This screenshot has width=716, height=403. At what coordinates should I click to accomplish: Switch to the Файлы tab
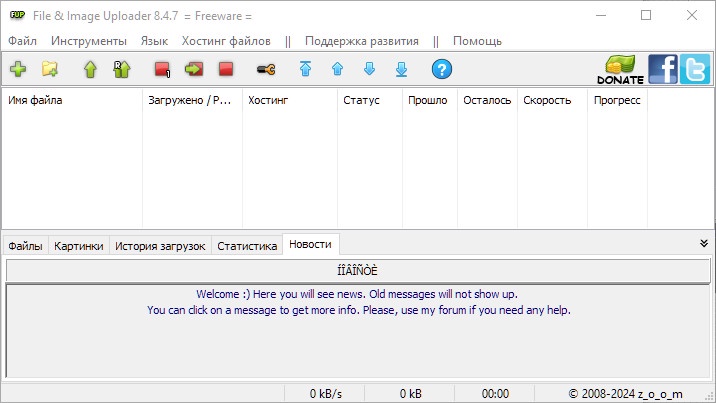click(x=26, y=246)
